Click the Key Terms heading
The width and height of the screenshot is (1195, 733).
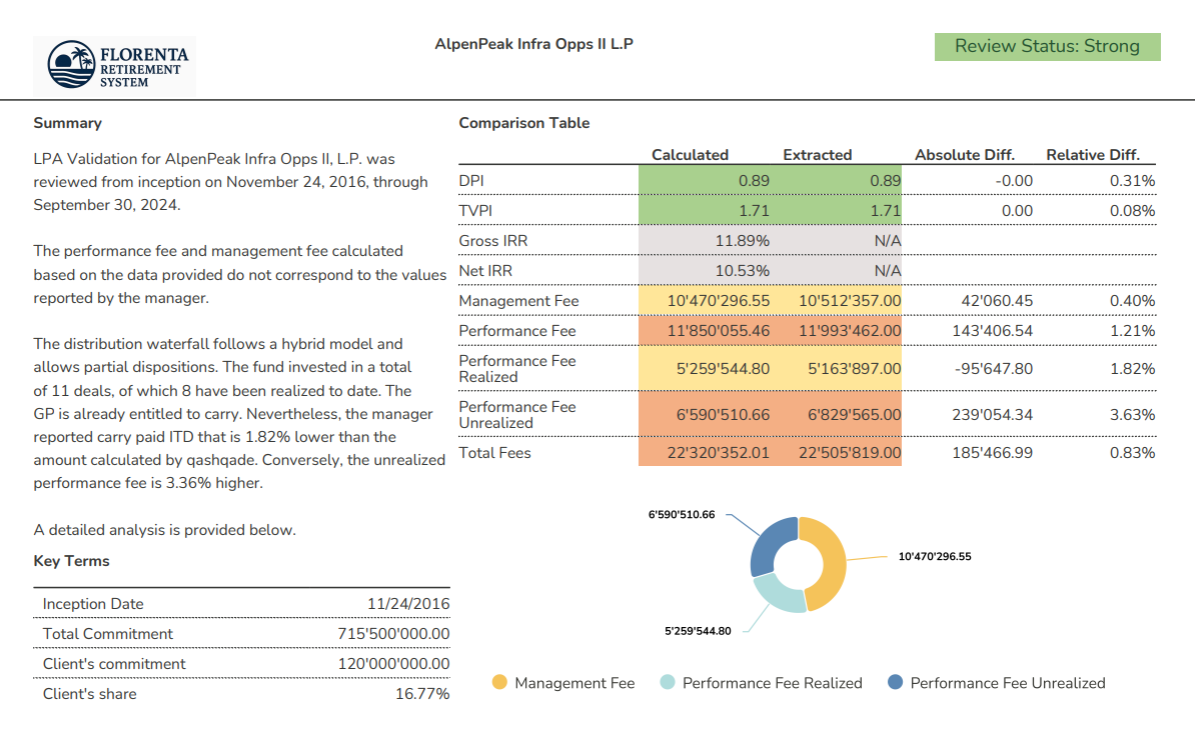[x=72, y=561]
